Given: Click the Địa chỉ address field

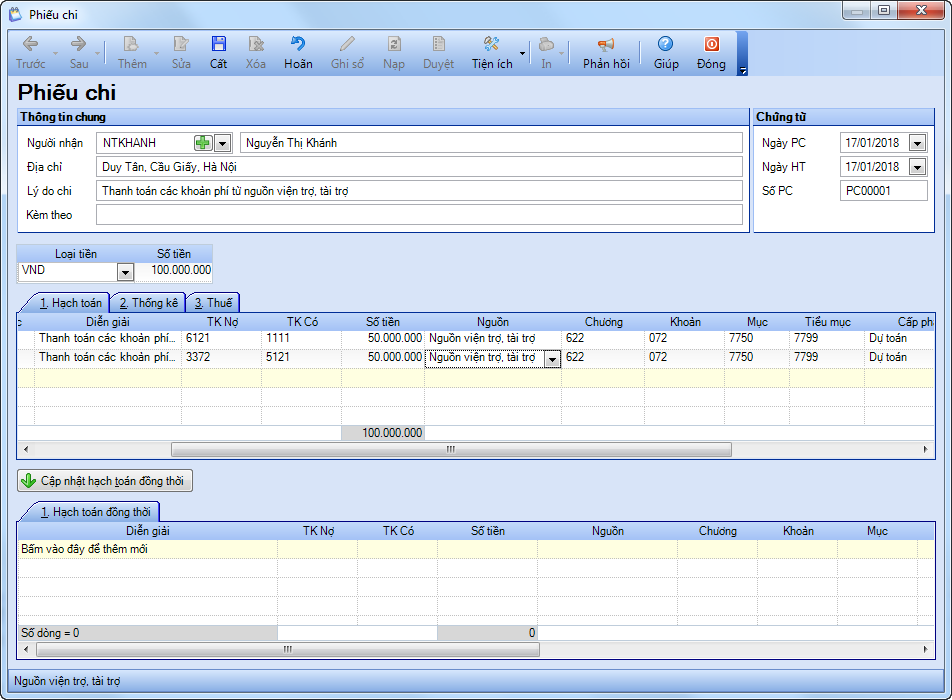Looking at the screenshot, I should pos(419,167).
